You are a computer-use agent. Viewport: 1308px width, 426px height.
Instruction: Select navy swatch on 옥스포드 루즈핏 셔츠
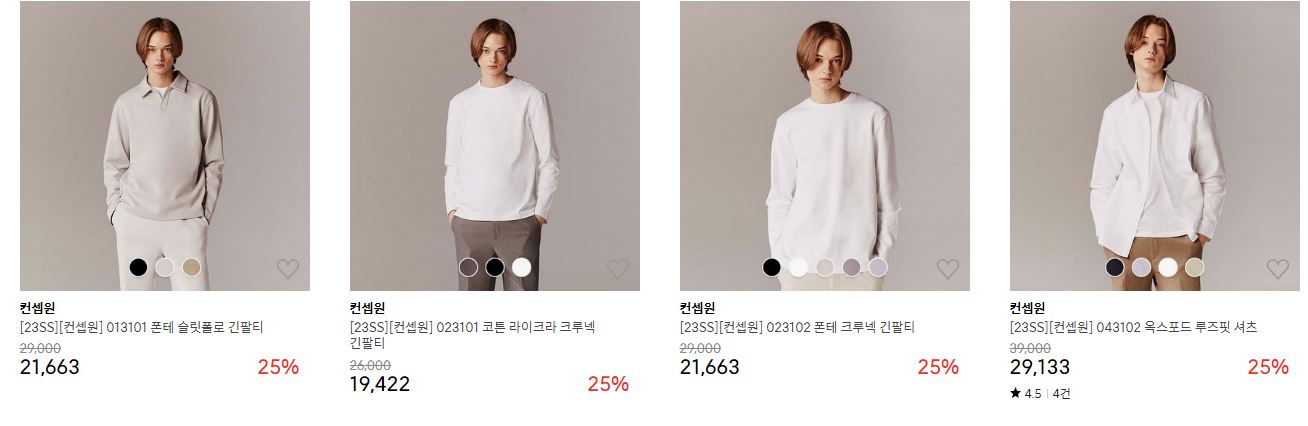tap(1114, 267)
